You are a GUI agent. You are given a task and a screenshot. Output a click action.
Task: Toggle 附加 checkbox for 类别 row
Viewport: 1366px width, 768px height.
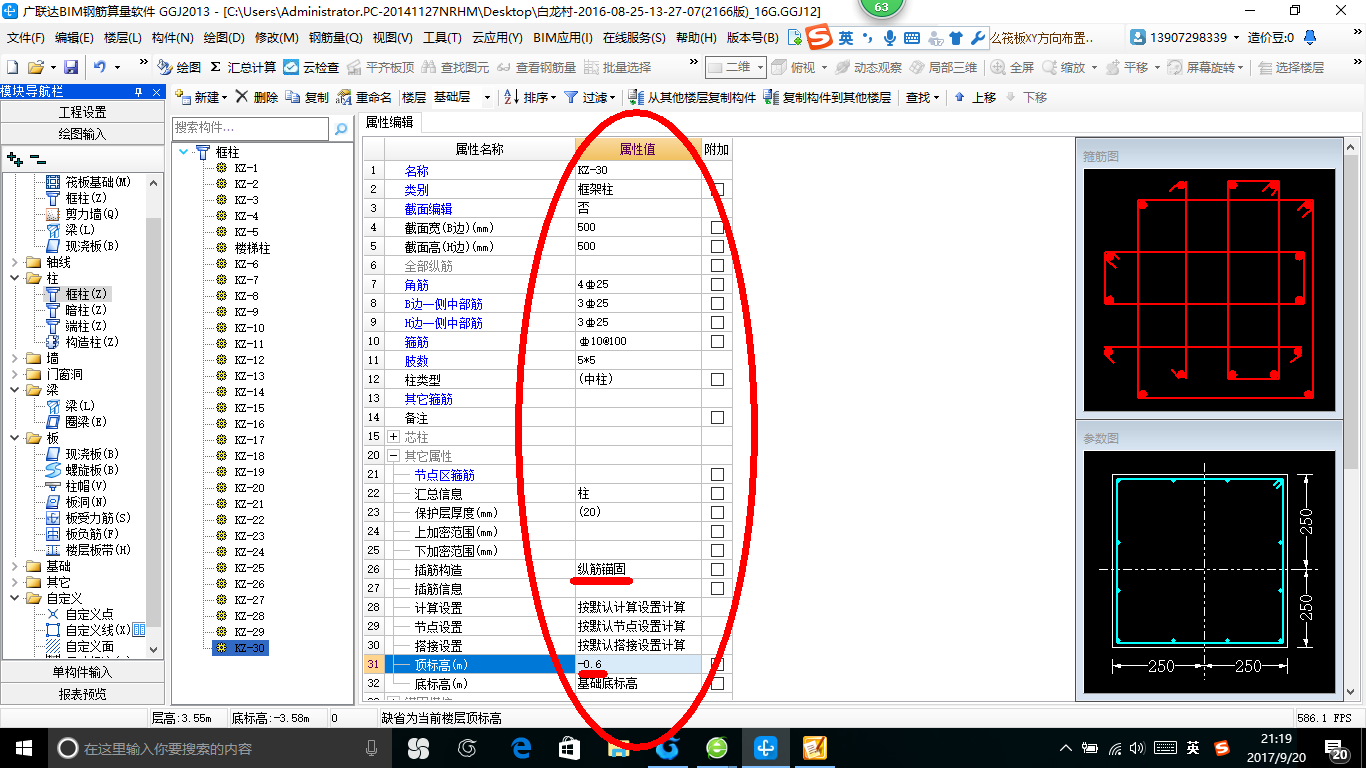coord(717,189)
